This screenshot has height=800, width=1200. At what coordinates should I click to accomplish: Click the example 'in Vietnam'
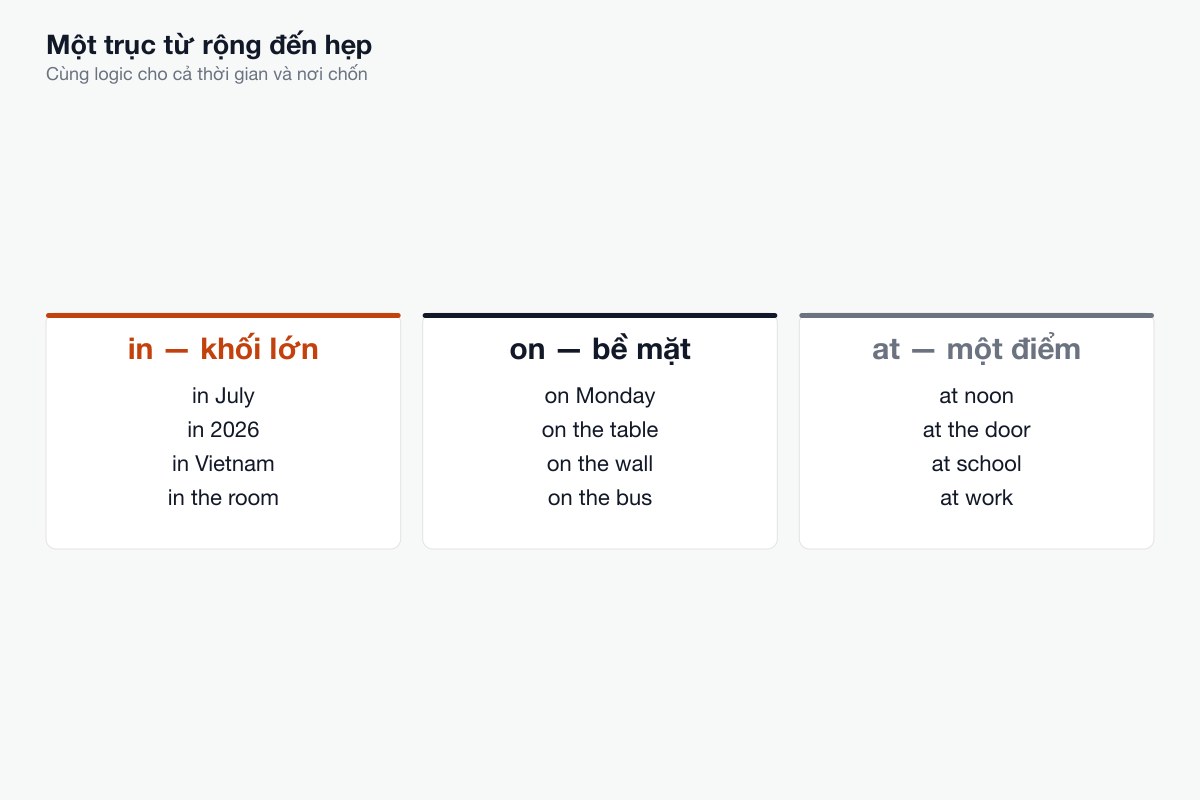click(223, 464)
